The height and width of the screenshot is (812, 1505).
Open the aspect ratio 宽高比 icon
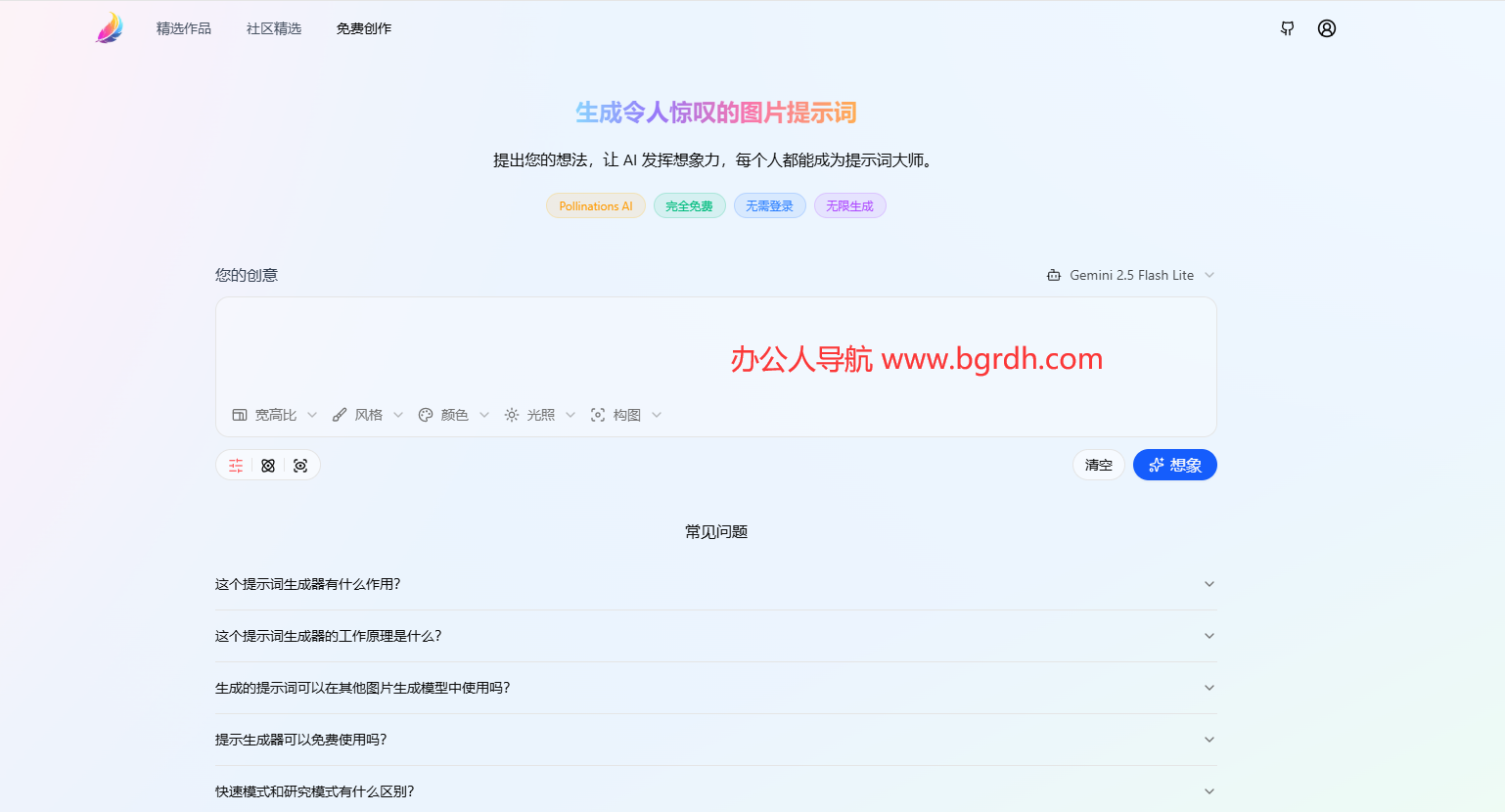click(x=239, y=414)
